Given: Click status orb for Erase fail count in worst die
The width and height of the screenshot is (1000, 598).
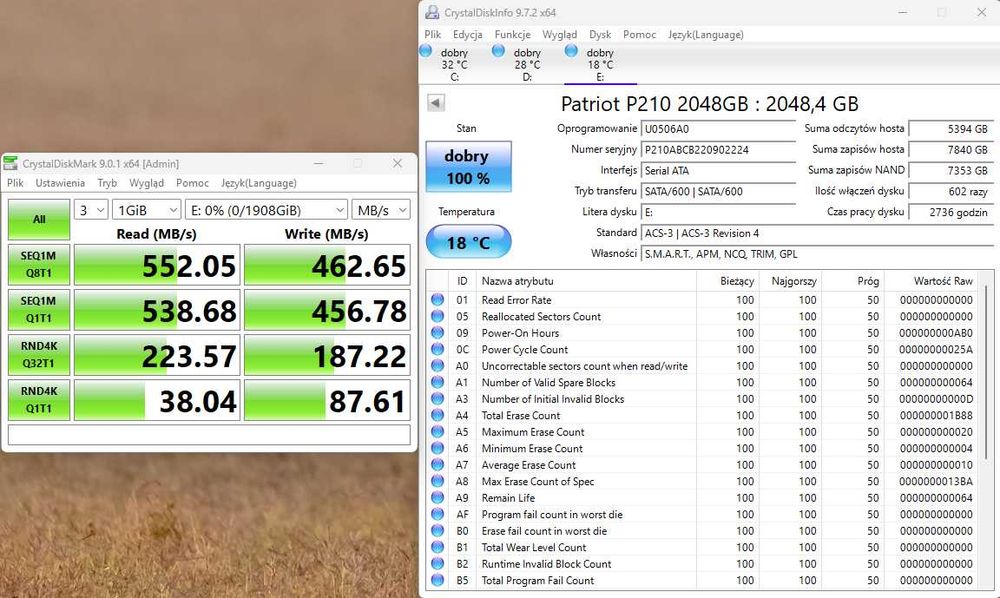Looking at the screenshot, I should pos(438,531).
